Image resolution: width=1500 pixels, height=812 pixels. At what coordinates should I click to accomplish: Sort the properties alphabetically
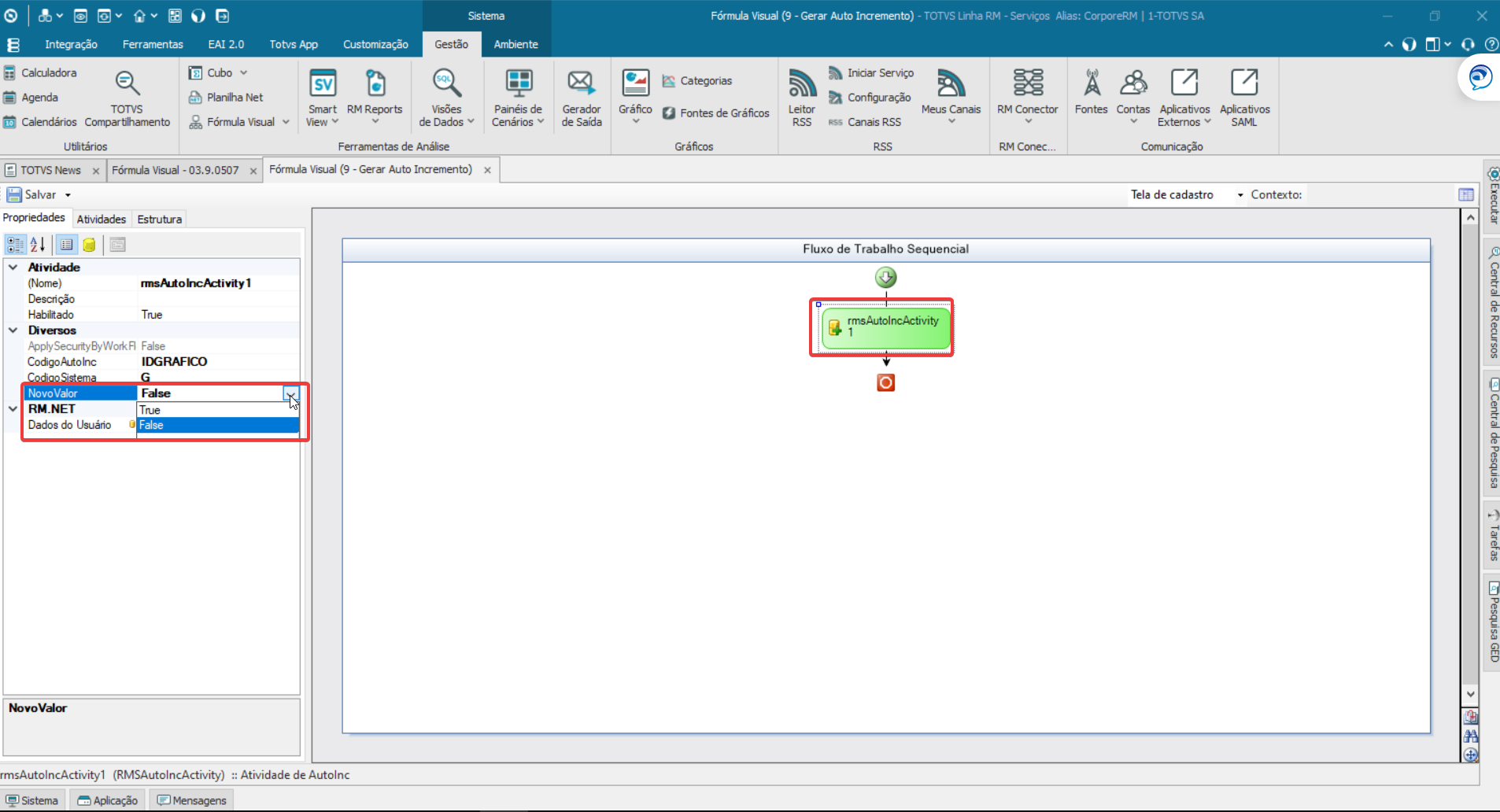pyautogui.click(x=37, y=245)
